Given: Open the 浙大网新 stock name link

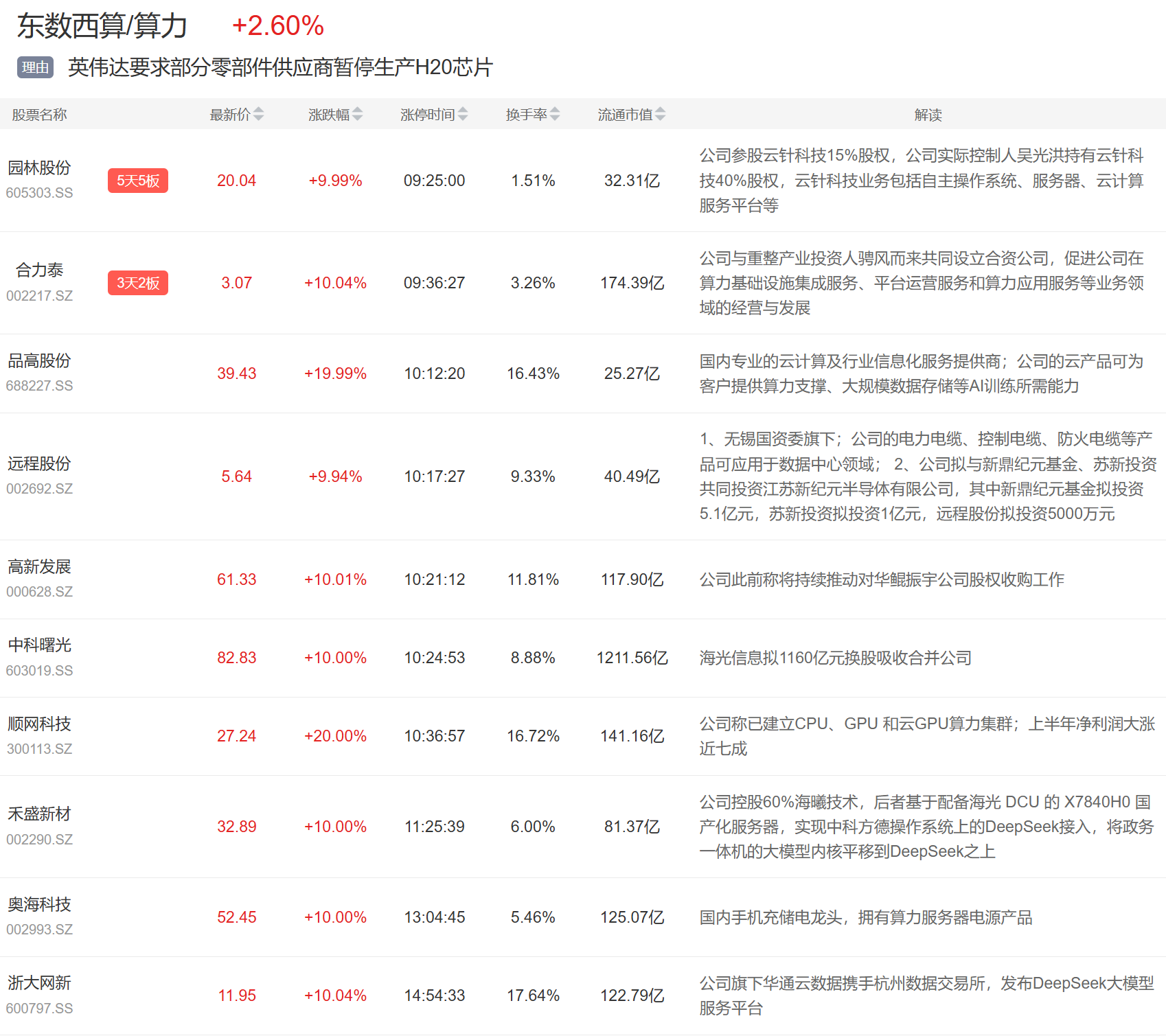Looking at the screenshot, I should [39, 983].
